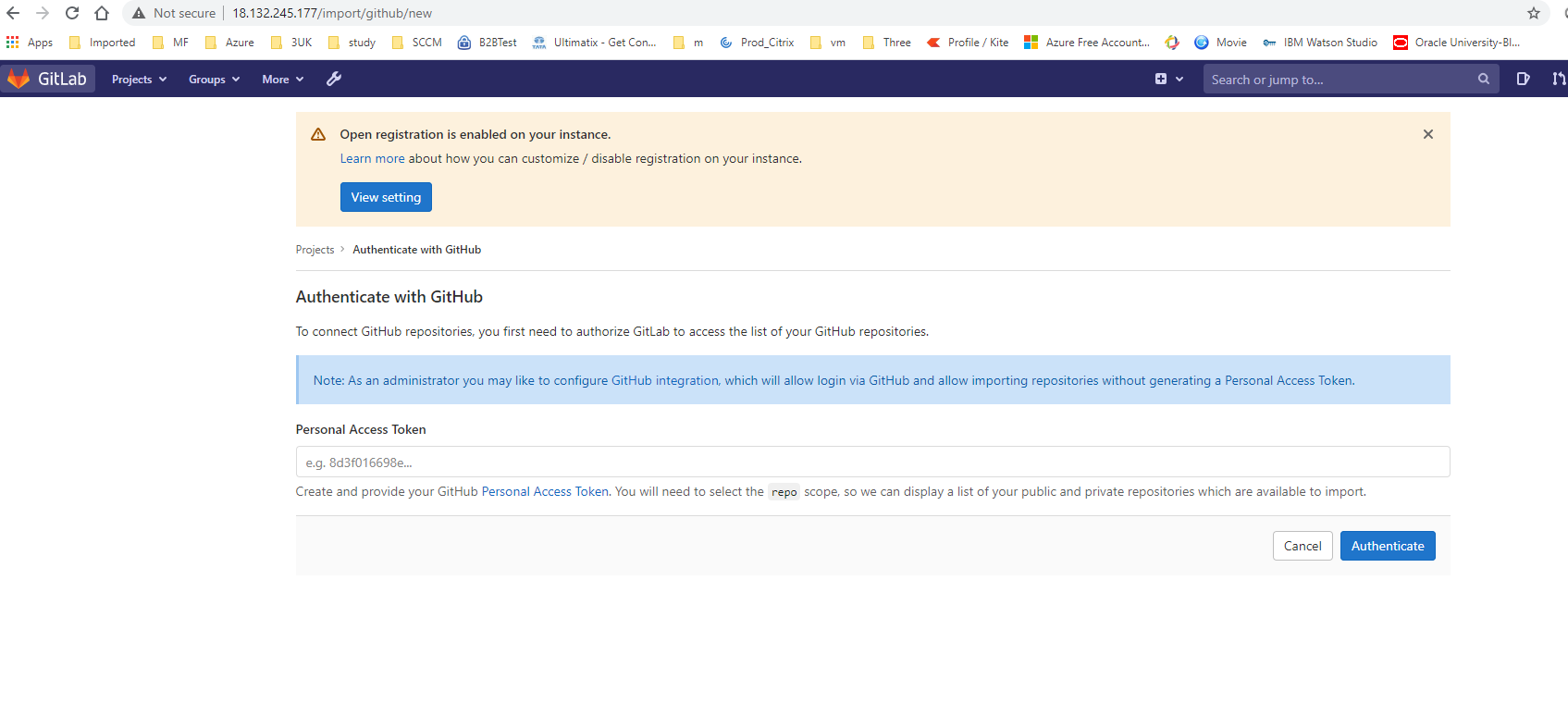This screenshot has width=1568, height=728.
Task: Open the Profile / Kite bookmark
Action: click(x=968, y=43)
